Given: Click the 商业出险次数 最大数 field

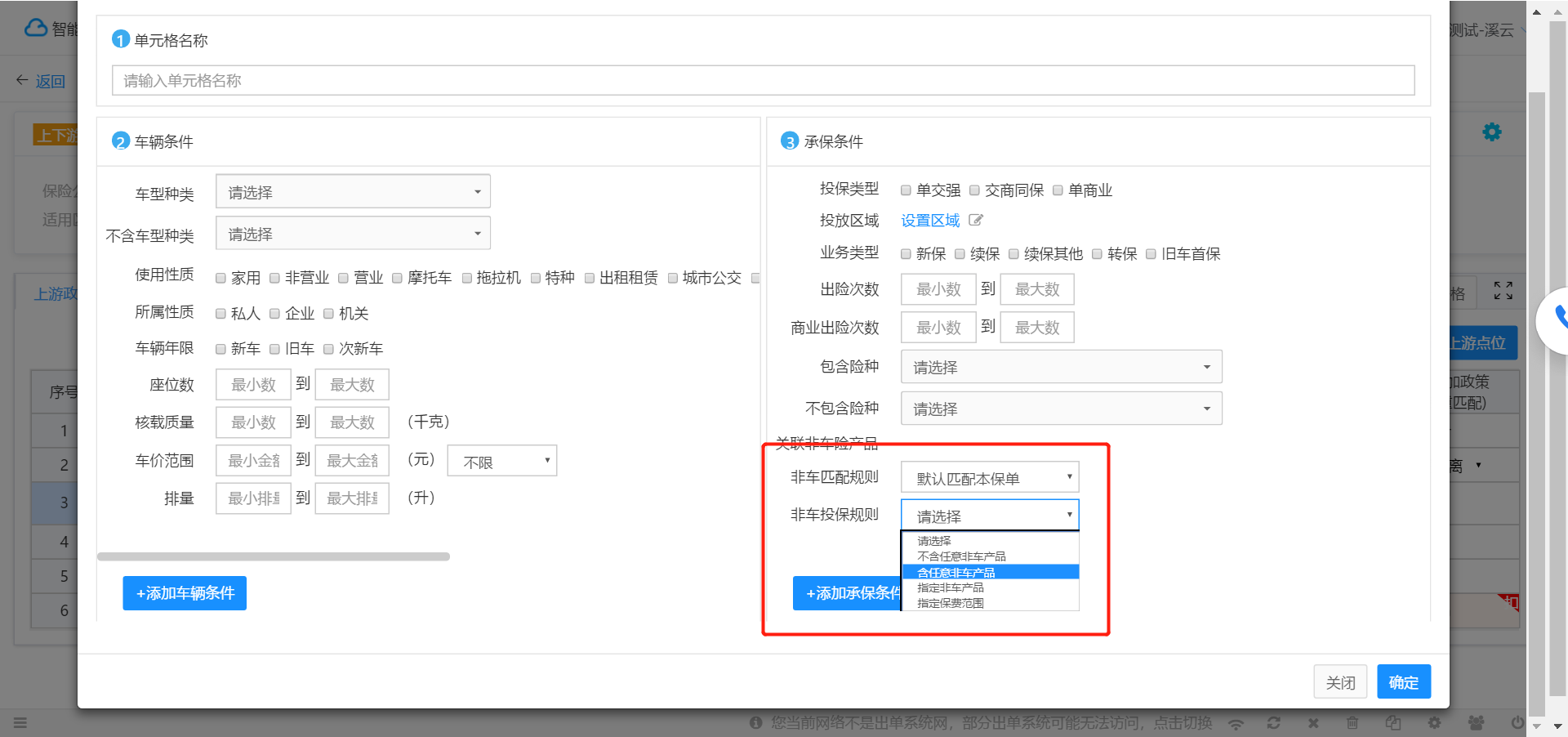Looking at the screenshot, I should pyautogui.click(x=1037, y=328).
